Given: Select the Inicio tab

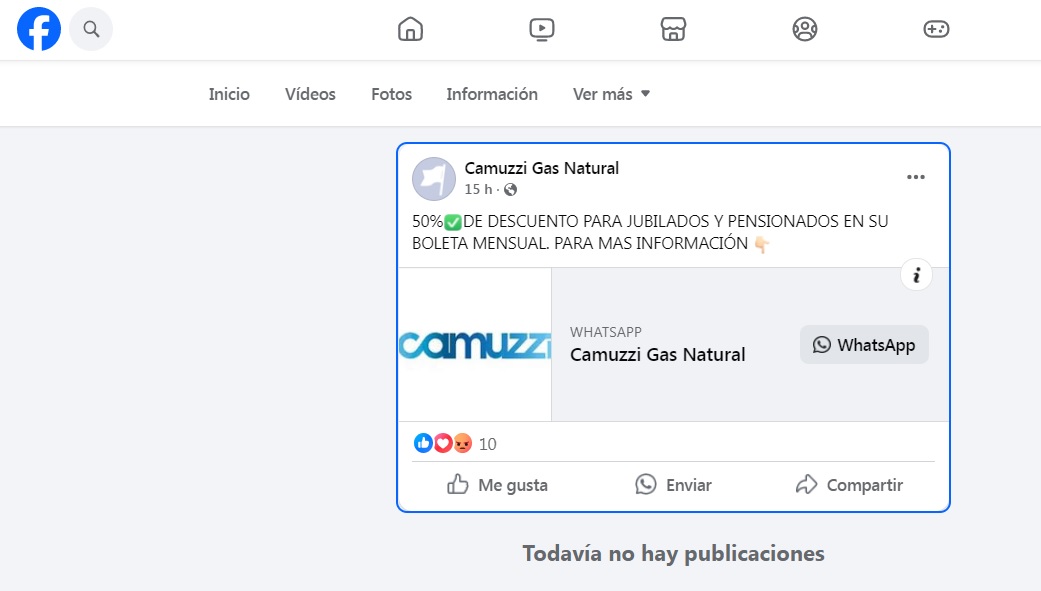Looking at the screenshot, I should [229, 94].
